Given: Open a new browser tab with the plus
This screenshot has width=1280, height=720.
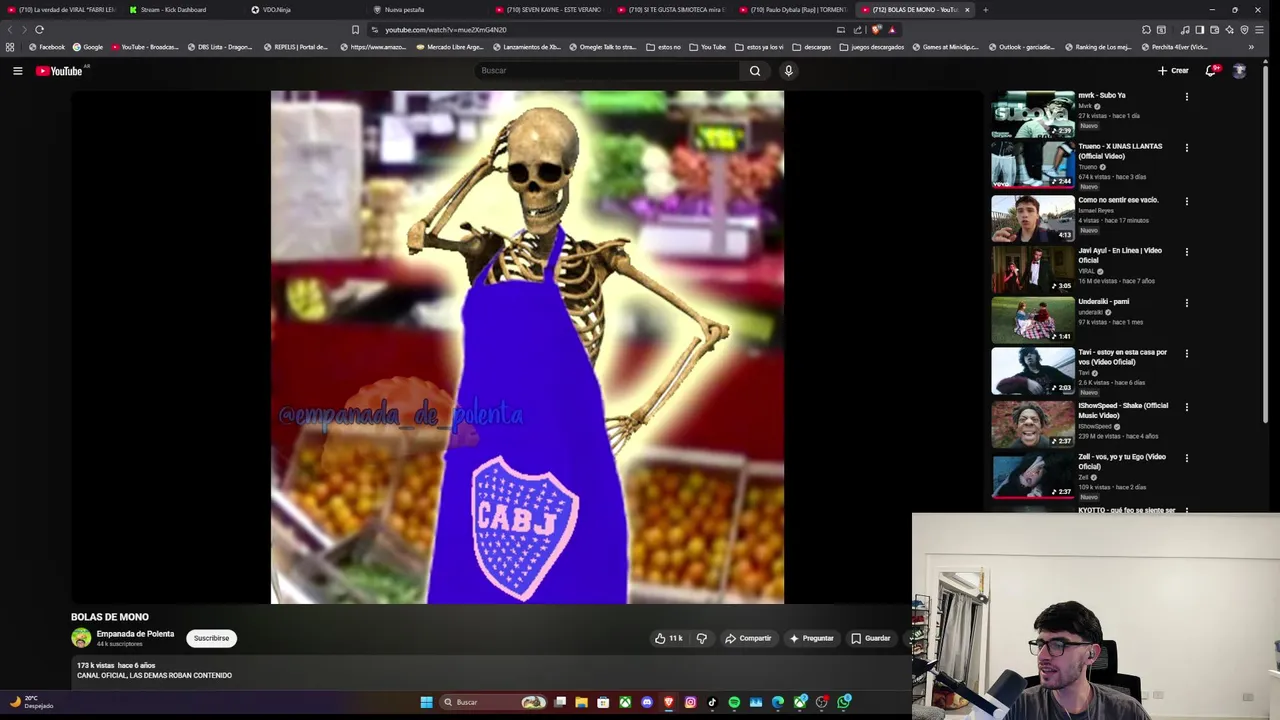Looking at the screenshot, I should pos(985,10).
